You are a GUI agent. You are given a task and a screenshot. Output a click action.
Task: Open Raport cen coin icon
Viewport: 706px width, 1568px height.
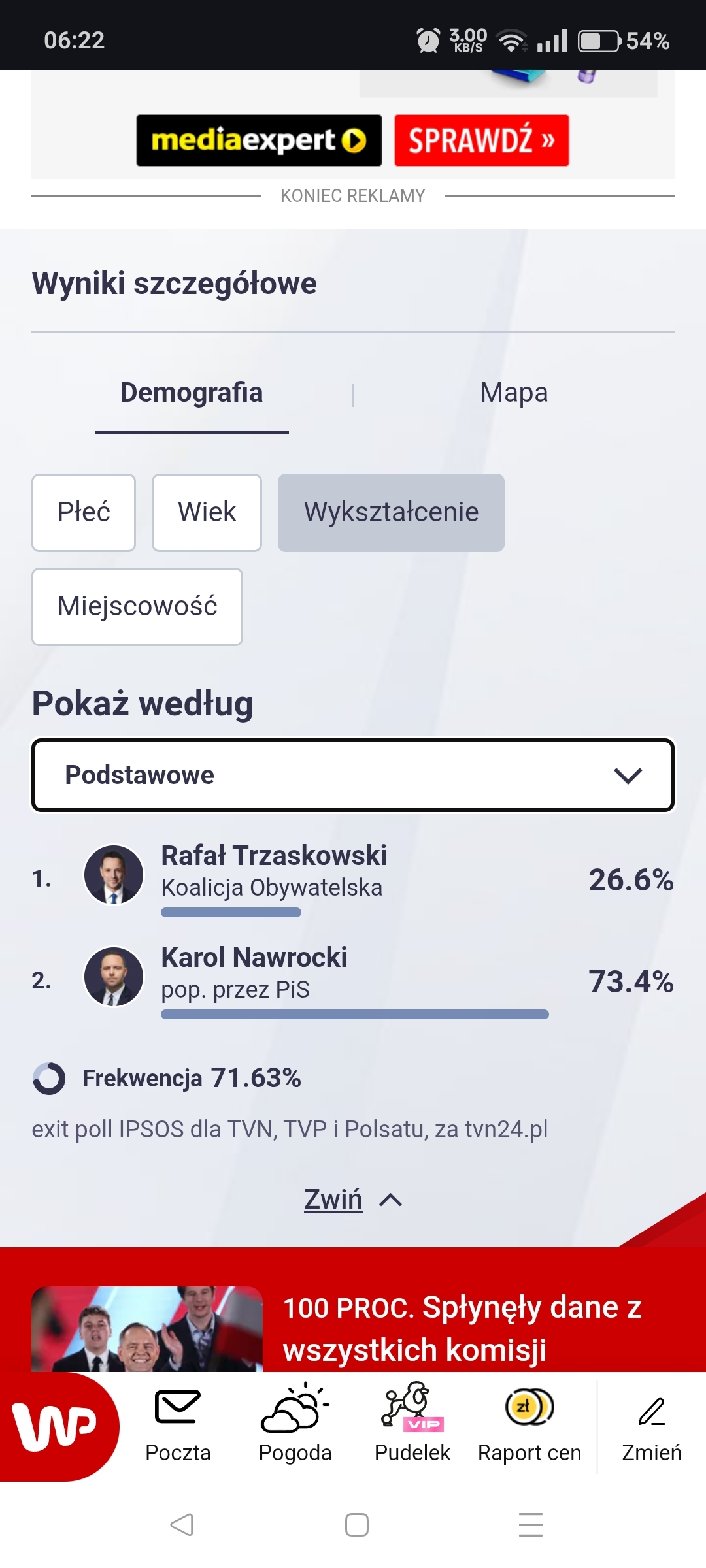coord(529,1407)
